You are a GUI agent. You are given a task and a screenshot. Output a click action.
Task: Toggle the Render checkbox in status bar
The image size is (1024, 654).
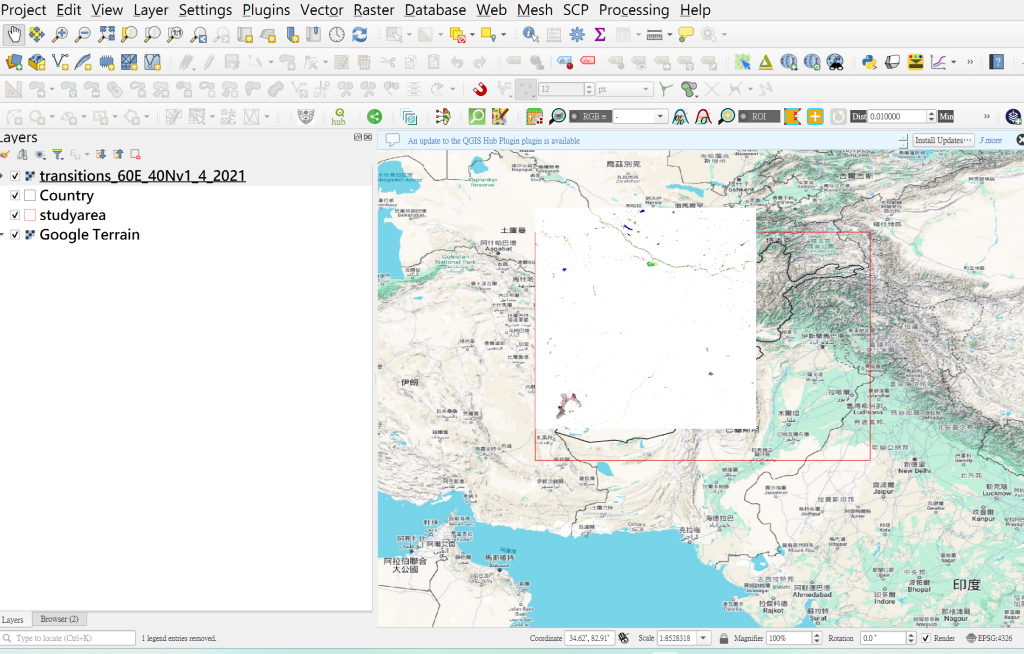click(x=925, y=638)
